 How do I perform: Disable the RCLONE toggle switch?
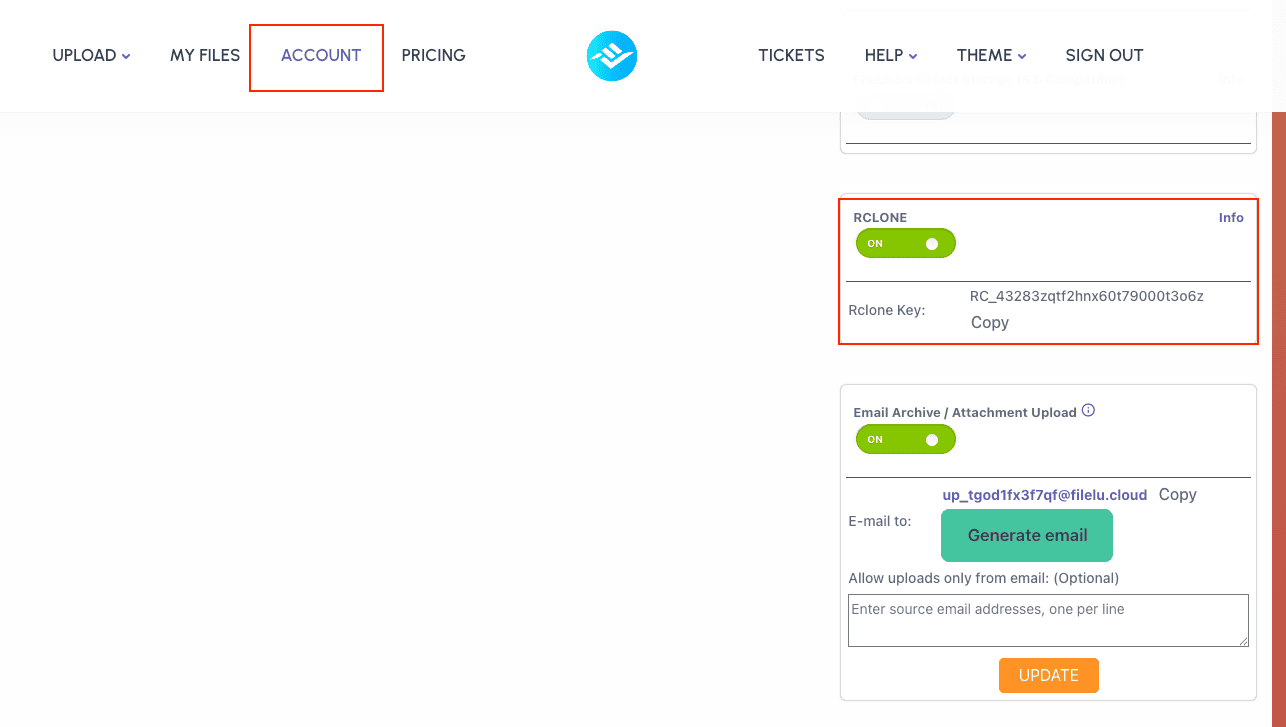905,243
